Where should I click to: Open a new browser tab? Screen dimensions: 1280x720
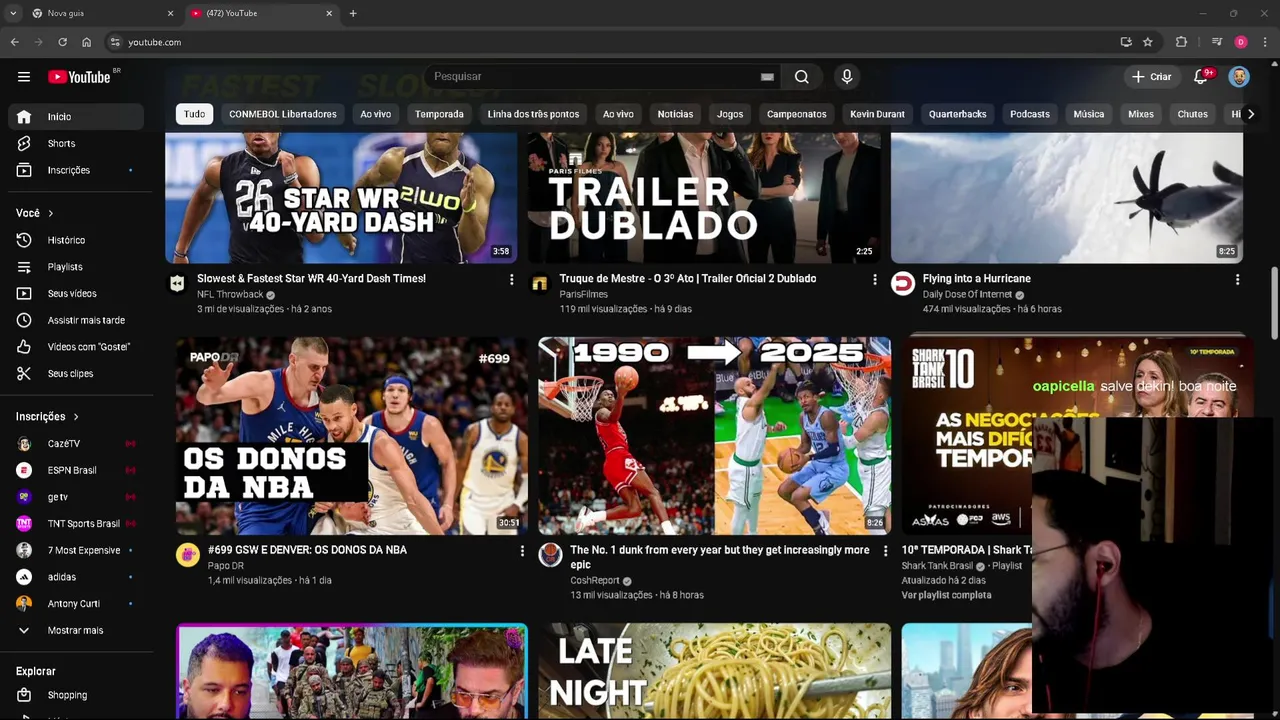pos(353,13)
